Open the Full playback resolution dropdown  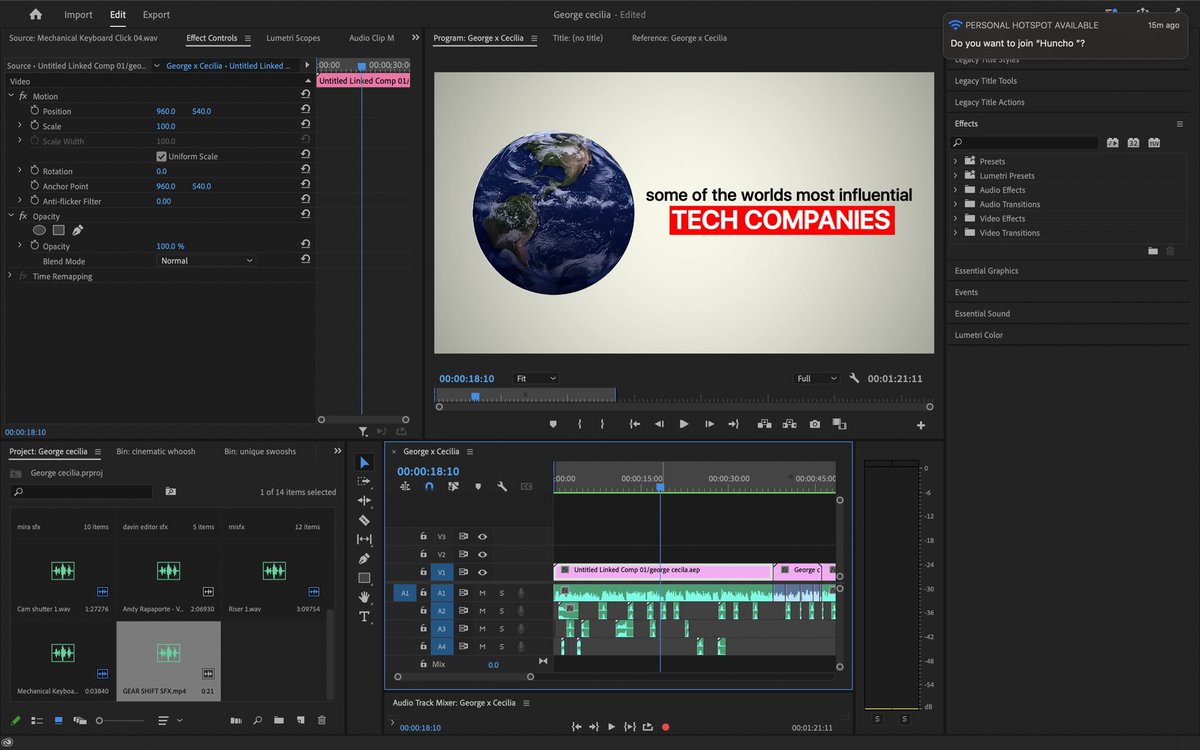coord(817,379)
